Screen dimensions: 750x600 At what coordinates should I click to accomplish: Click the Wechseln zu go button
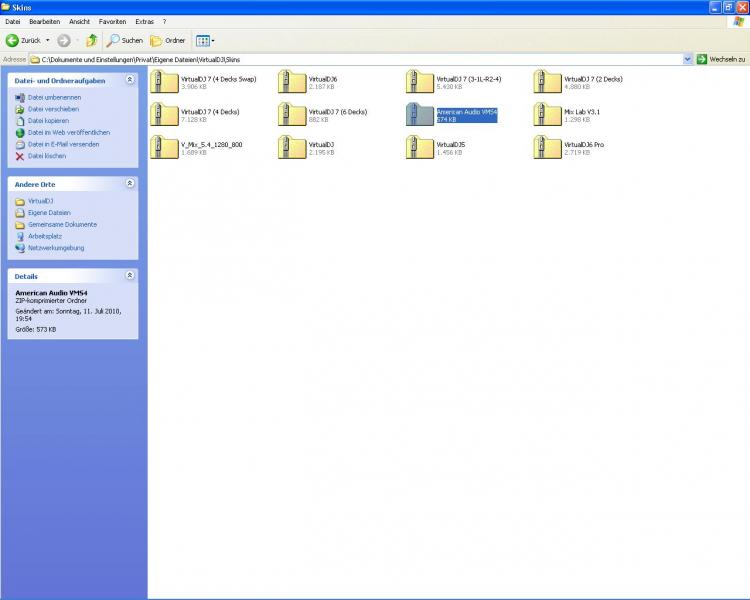click(x=721, y=59)
